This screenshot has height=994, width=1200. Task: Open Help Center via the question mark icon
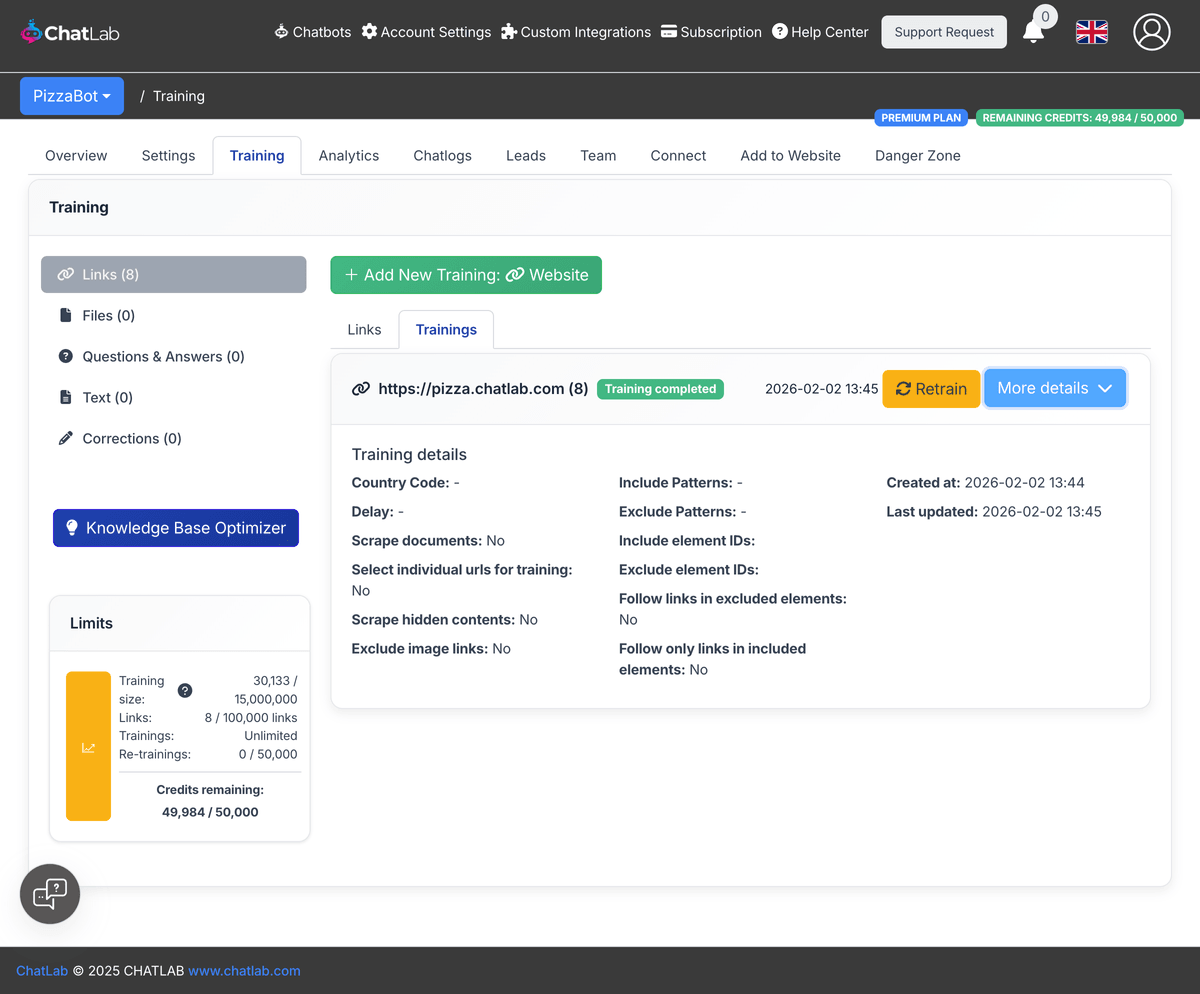[x=778, y=31]
